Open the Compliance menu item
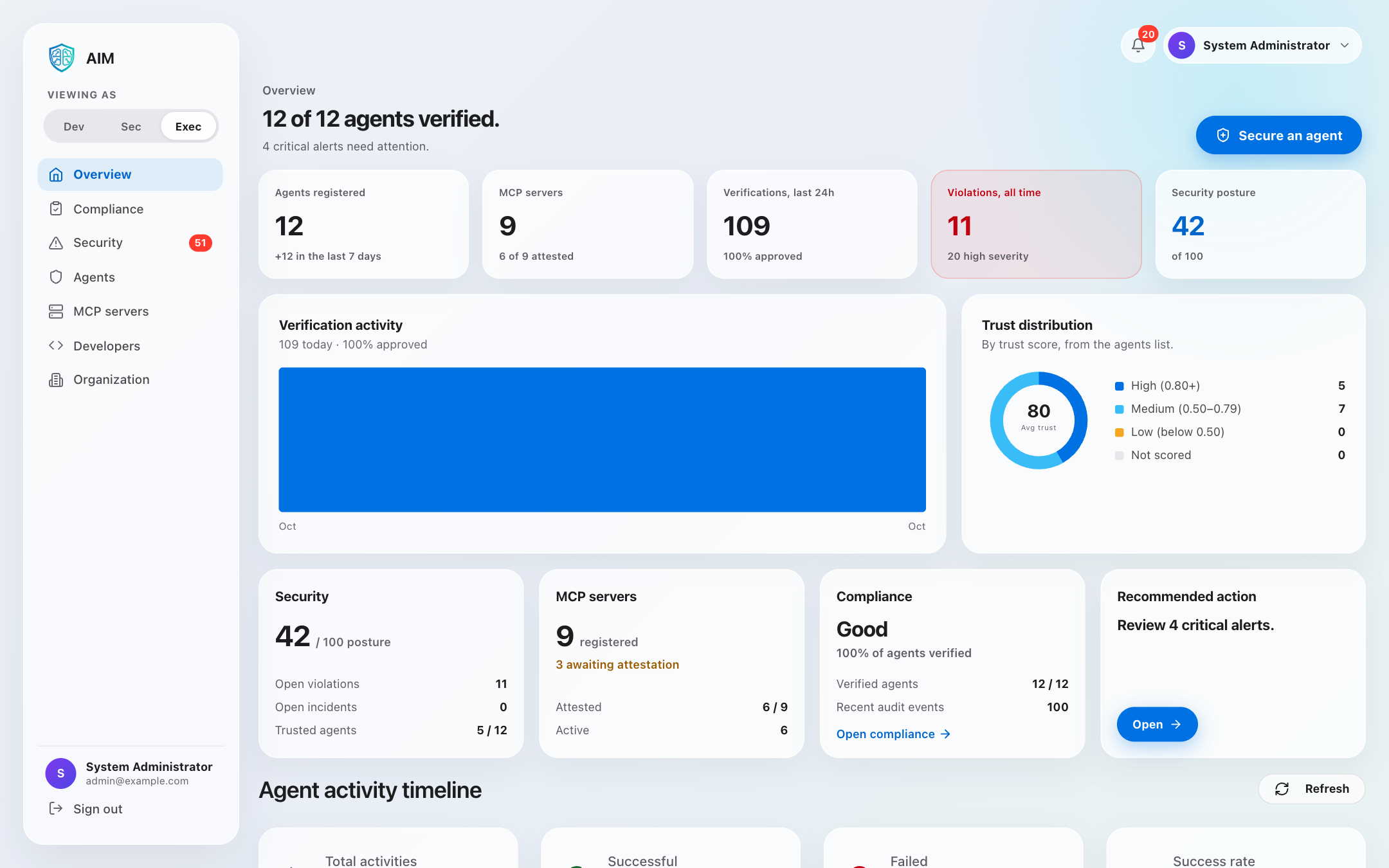Viewport: 1389px width, 868px height. pyautogui.click(x=130, y=209)
